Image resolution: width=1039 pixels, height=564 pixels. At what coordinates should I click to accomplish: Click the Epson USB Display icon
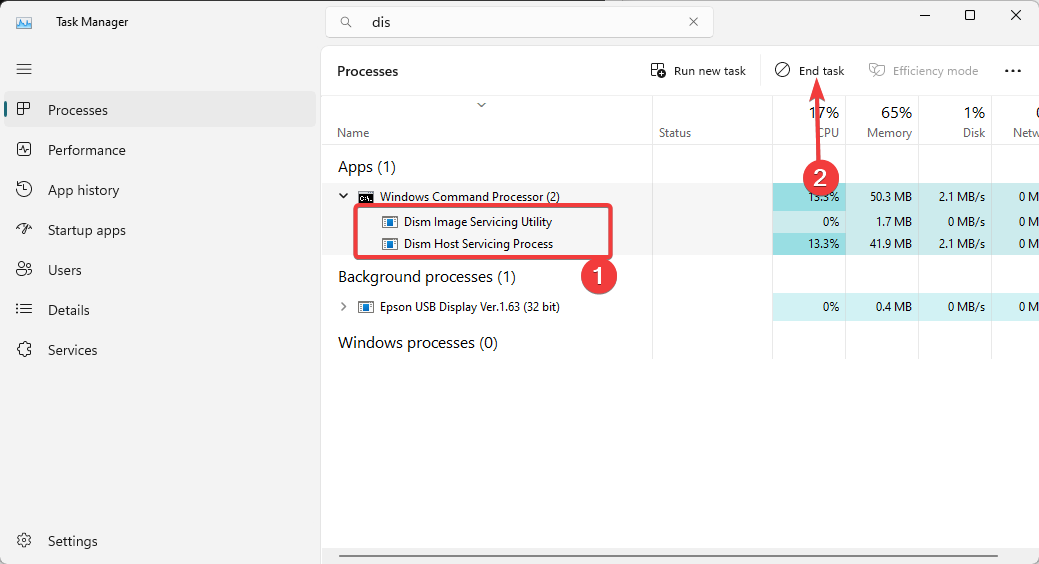pyautogui.click(x=366, y=307)
